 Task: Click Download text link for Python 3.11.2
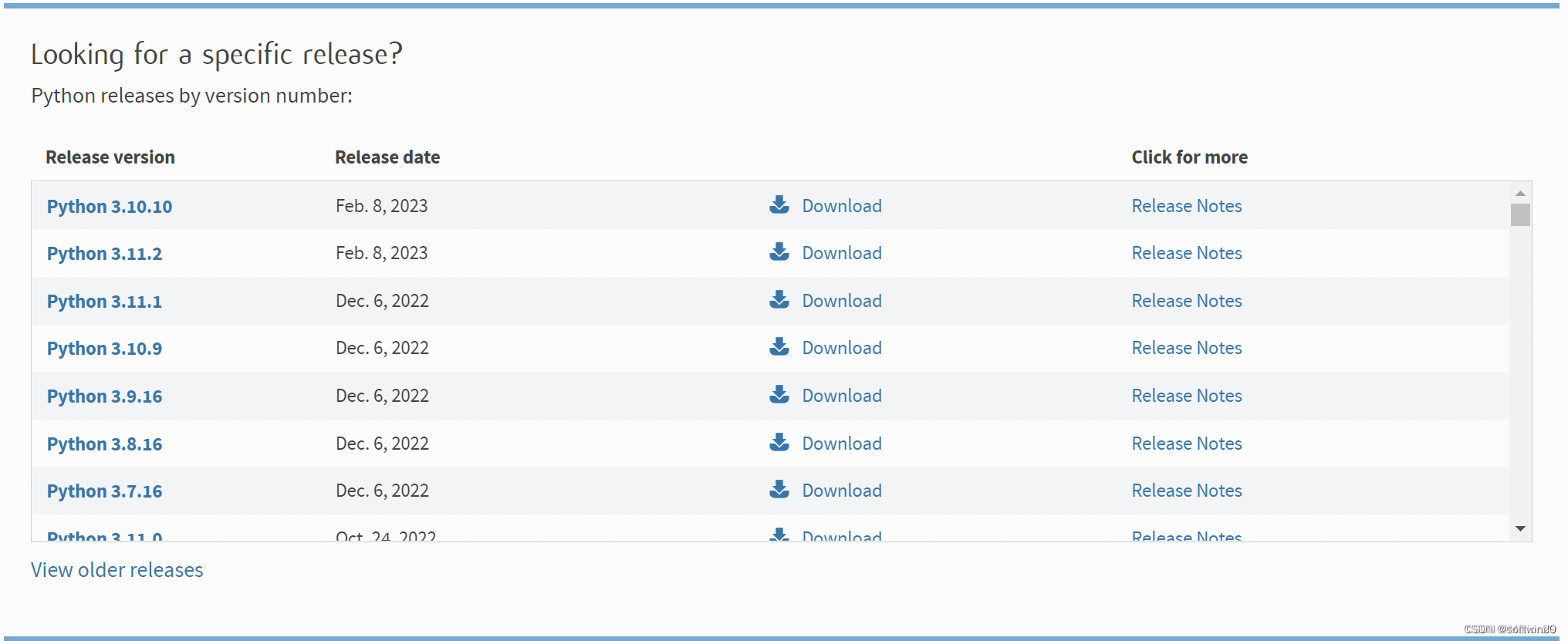point(842,253)
